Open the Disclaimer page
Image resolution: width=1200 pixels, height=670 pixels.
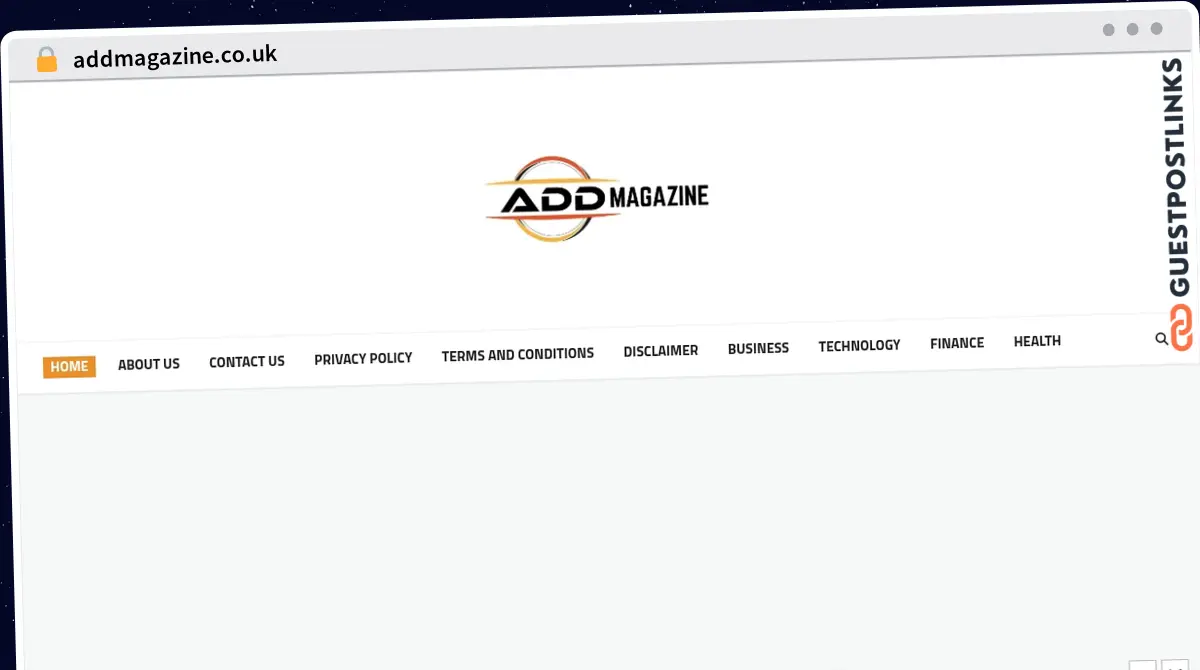click(x=661, y=351)
